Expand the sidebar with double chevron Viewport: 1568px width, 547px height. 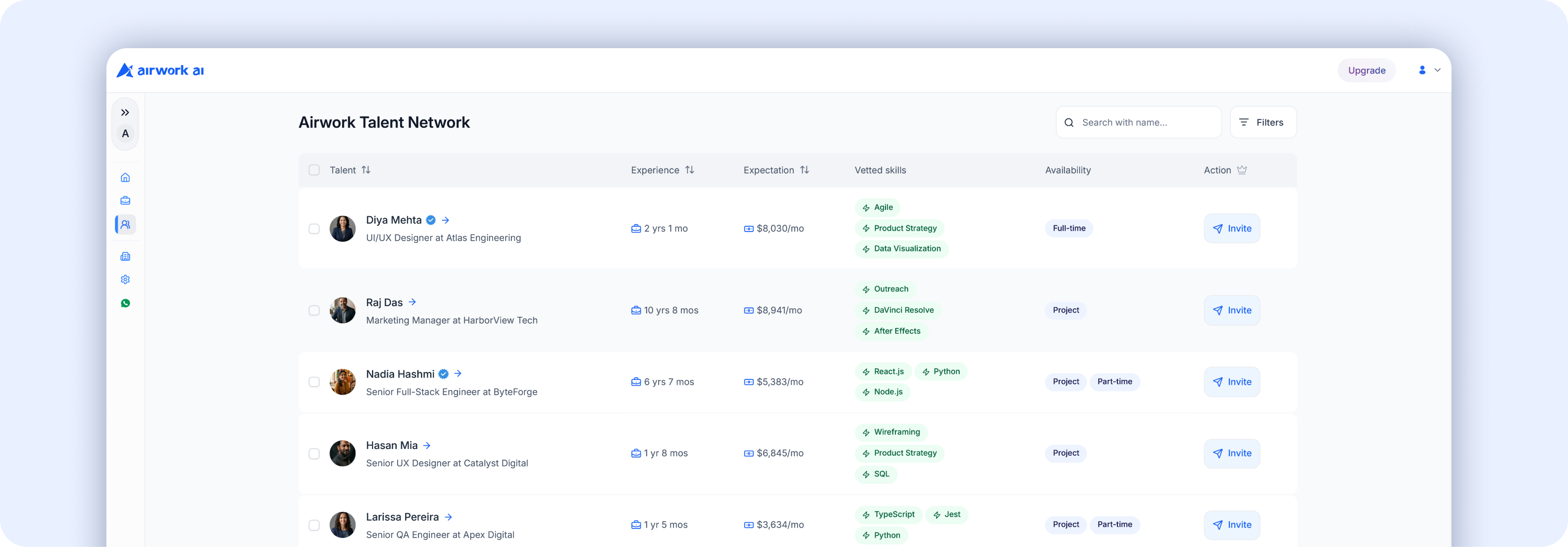[125, 113]
